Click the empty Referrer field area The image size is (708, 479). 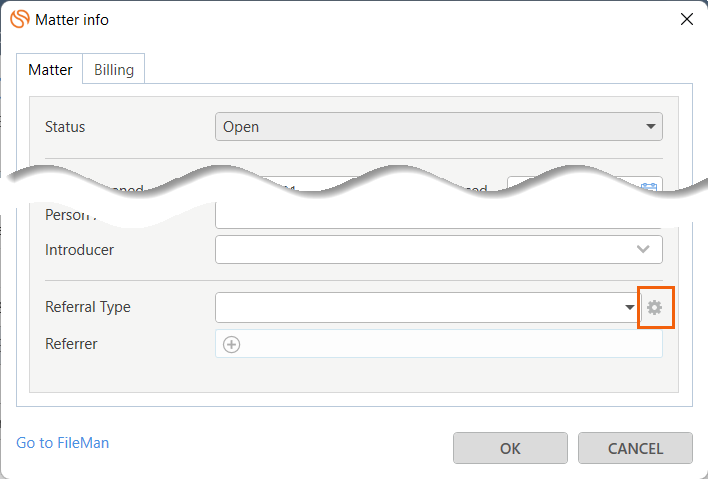[450, 344]
